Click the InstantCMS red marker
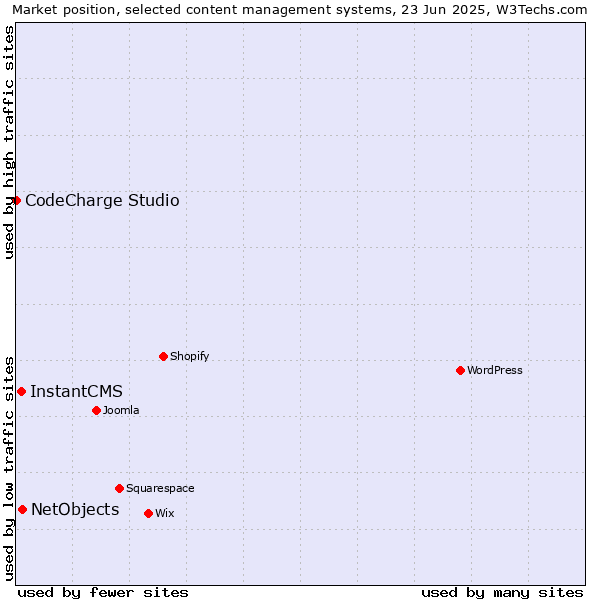This screenshot has height=600, width=600. (21, 391)
